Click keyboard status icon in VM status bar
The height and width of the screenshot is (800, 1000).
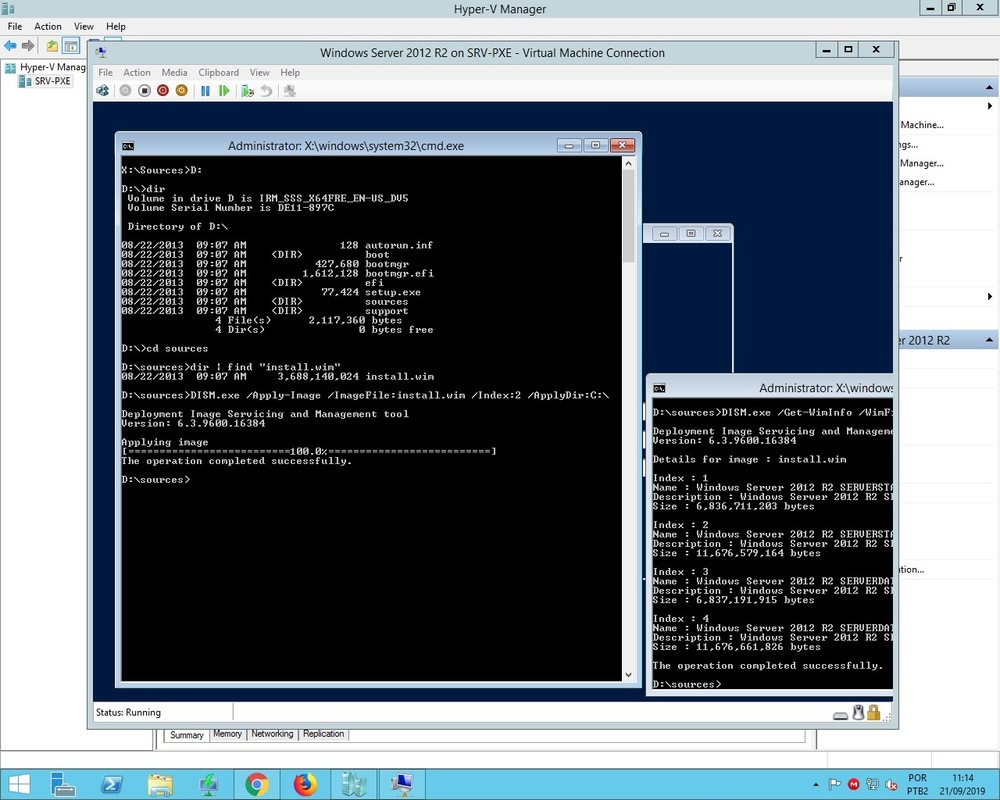point(841,715)
